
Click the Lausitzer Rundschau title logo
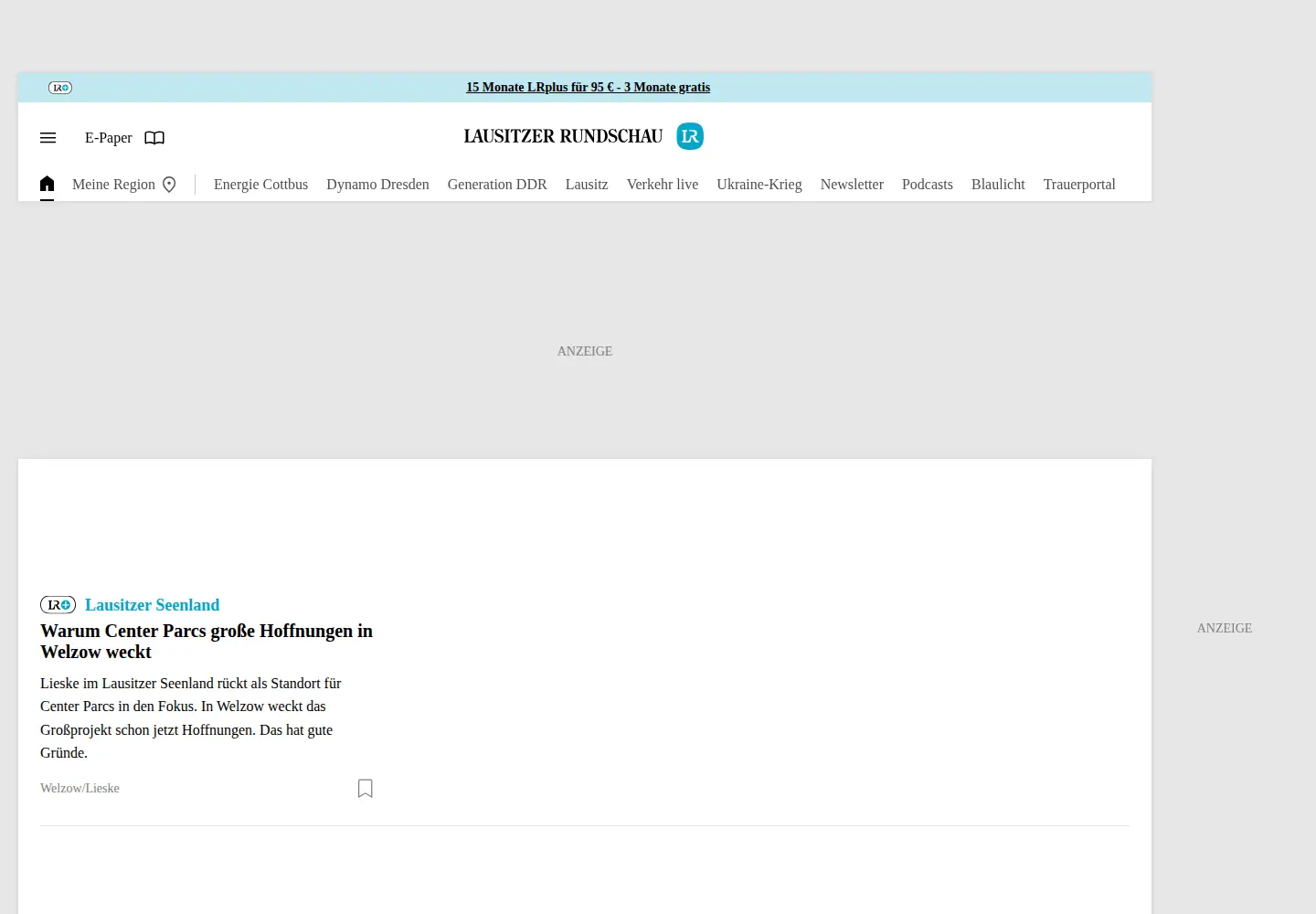(x=563, y=136)
